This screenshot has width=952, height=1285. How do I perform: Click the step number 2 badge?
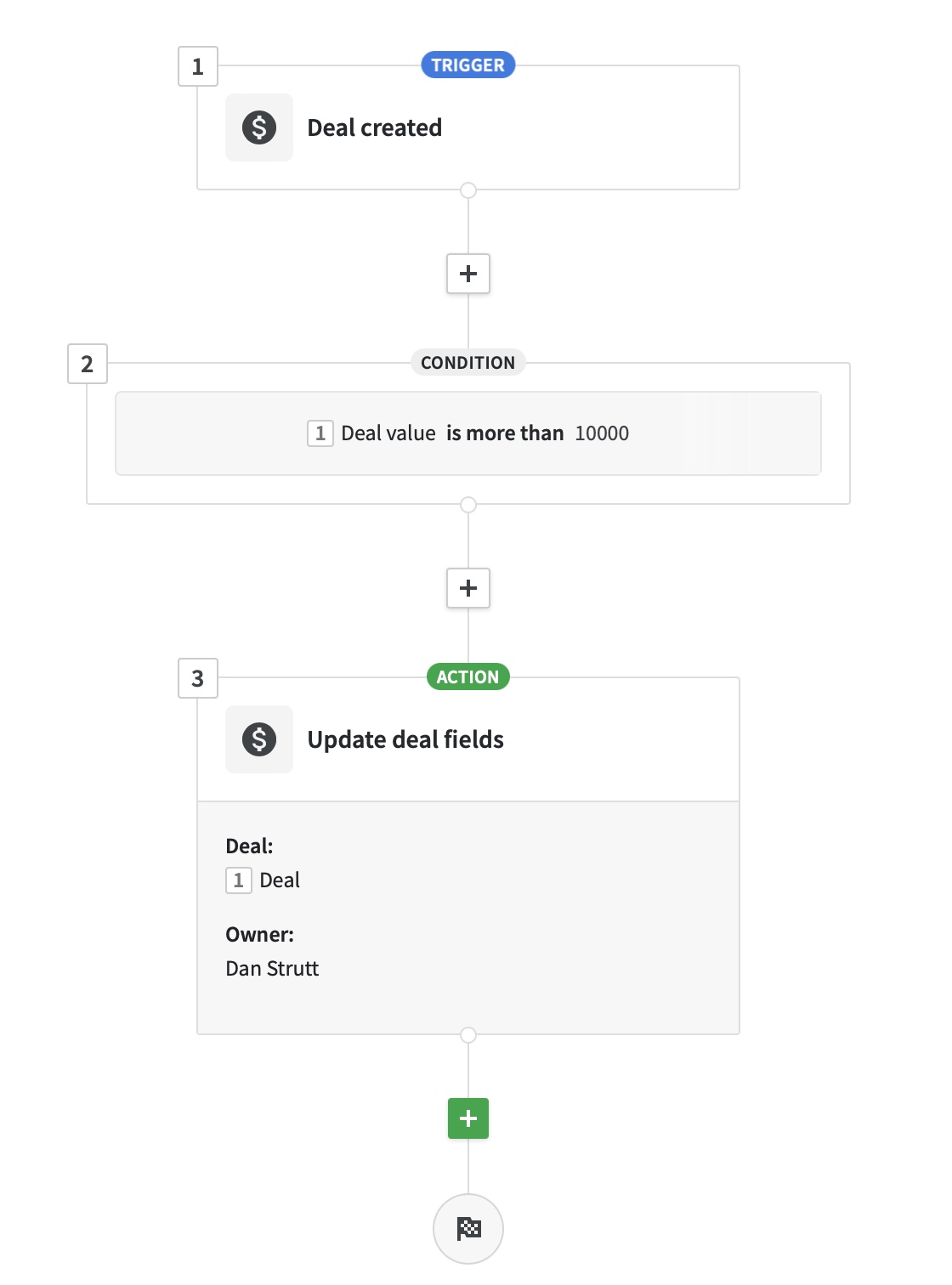tap(88, 365)
